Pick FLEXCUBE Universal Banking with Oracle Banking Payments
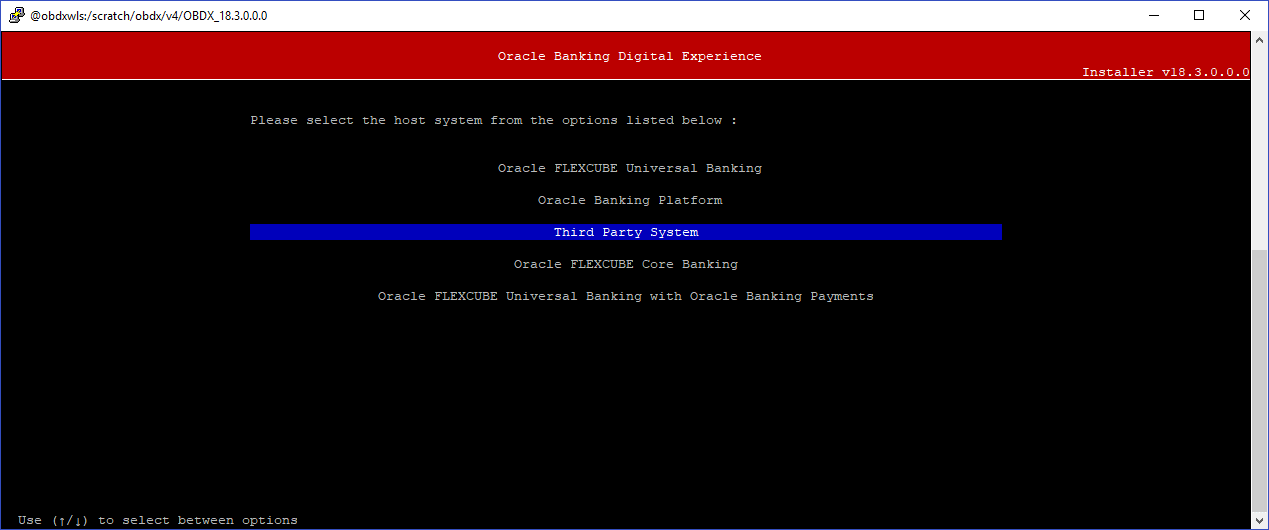 (626, 296)
